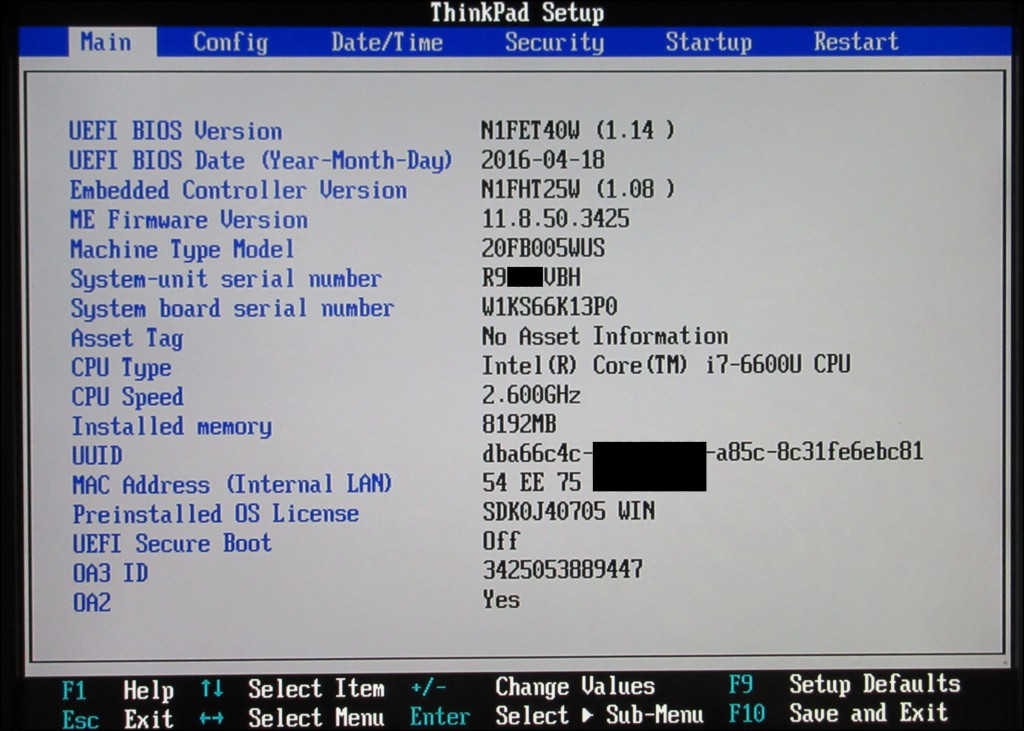Click the F1 Help key hint
The width and height of the screenshot is (1024, 731).
pos(118,690)
